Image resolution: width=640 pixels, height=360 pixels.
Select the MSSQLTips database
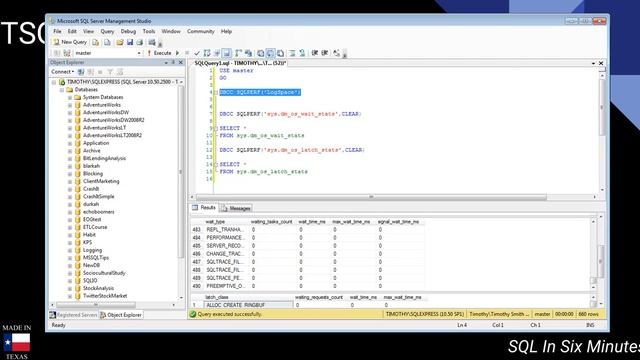point(96,258)
